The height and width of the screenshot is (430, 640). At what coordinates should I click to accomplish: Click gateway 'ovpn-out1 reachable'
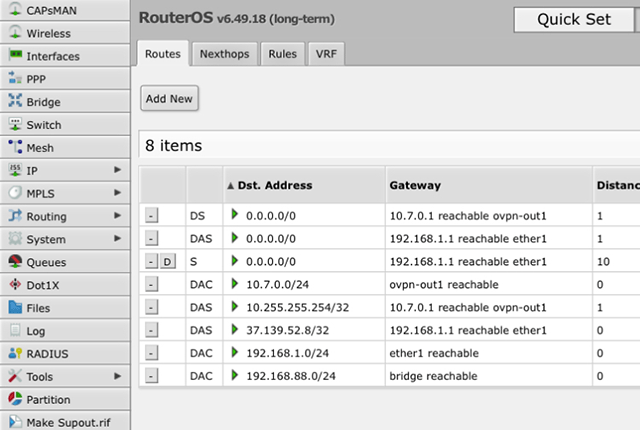tap(444, 284)
